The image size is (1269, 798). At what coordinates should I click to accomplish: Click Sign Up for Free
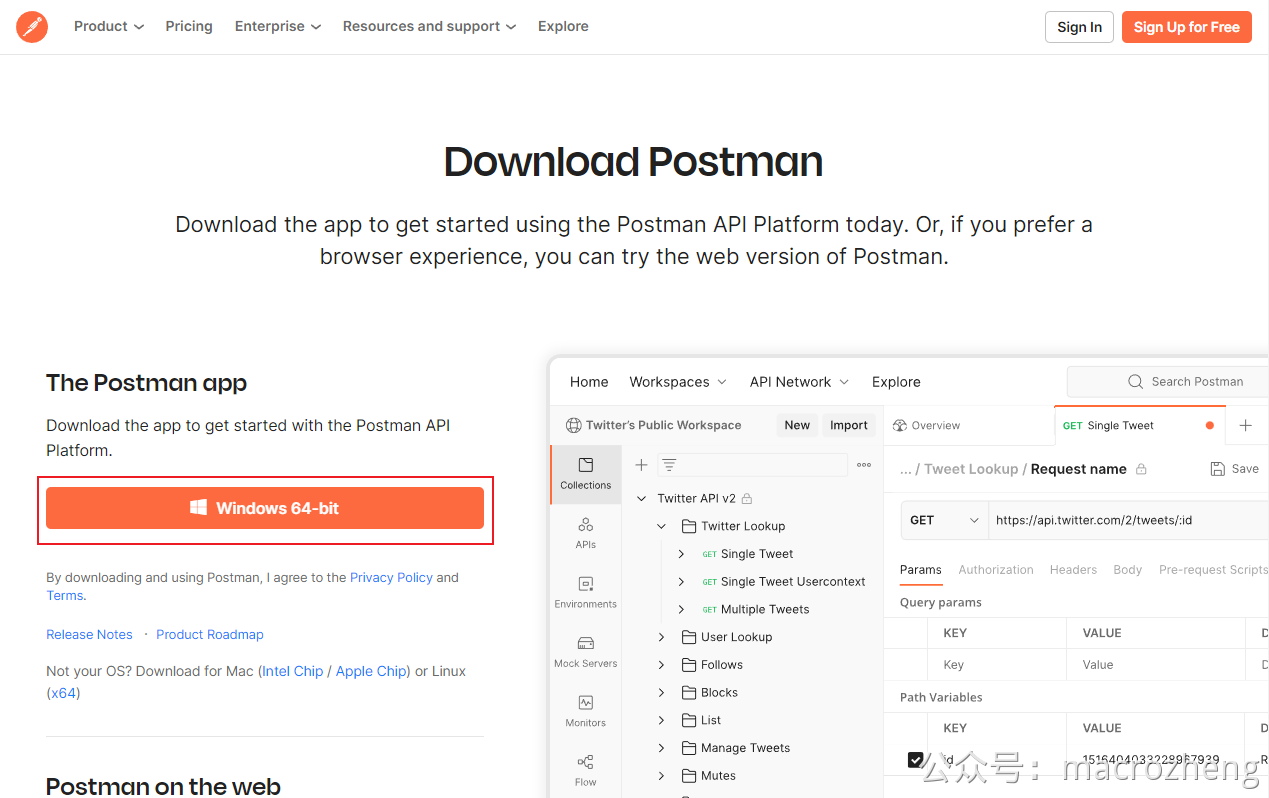click(x=1187, y=27)
